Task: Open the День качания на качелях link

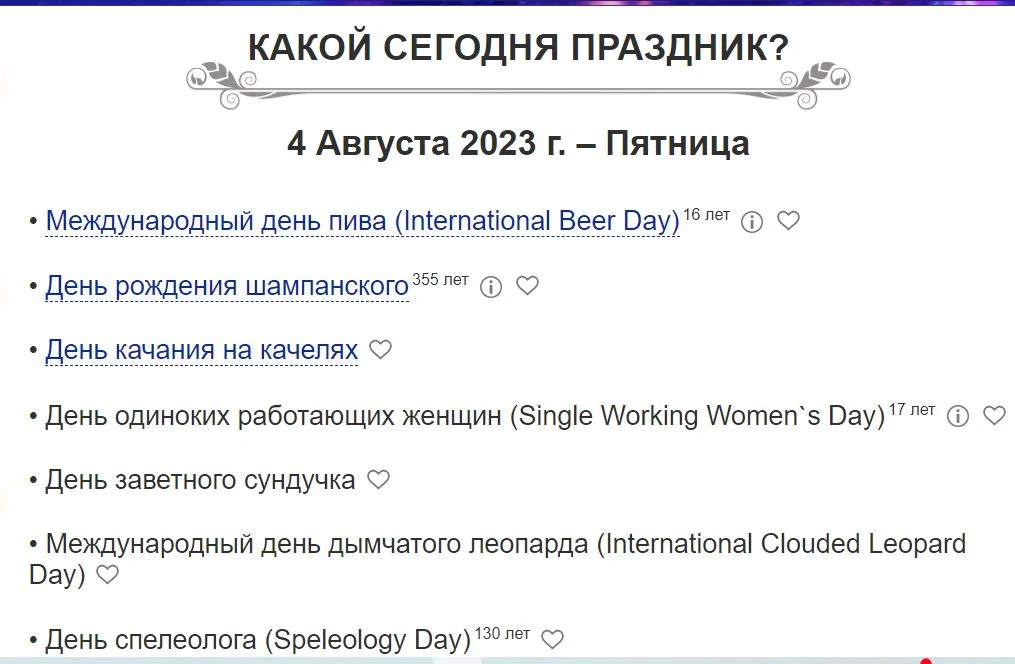Action: (200, 350)
